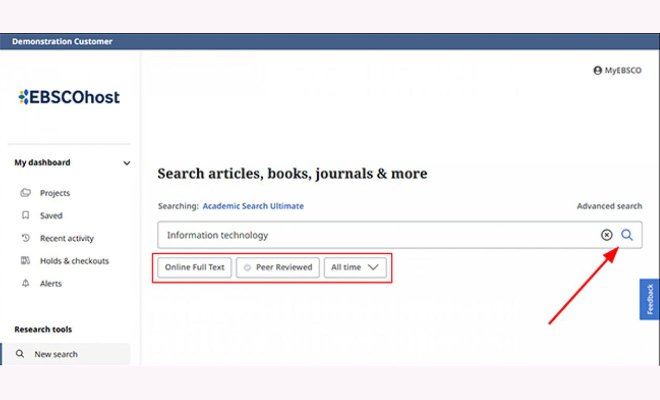Image resolution: width=660 pixels, height=400 pixels.
Task: Click the Alerts bell icon
Action: point(26,283)
